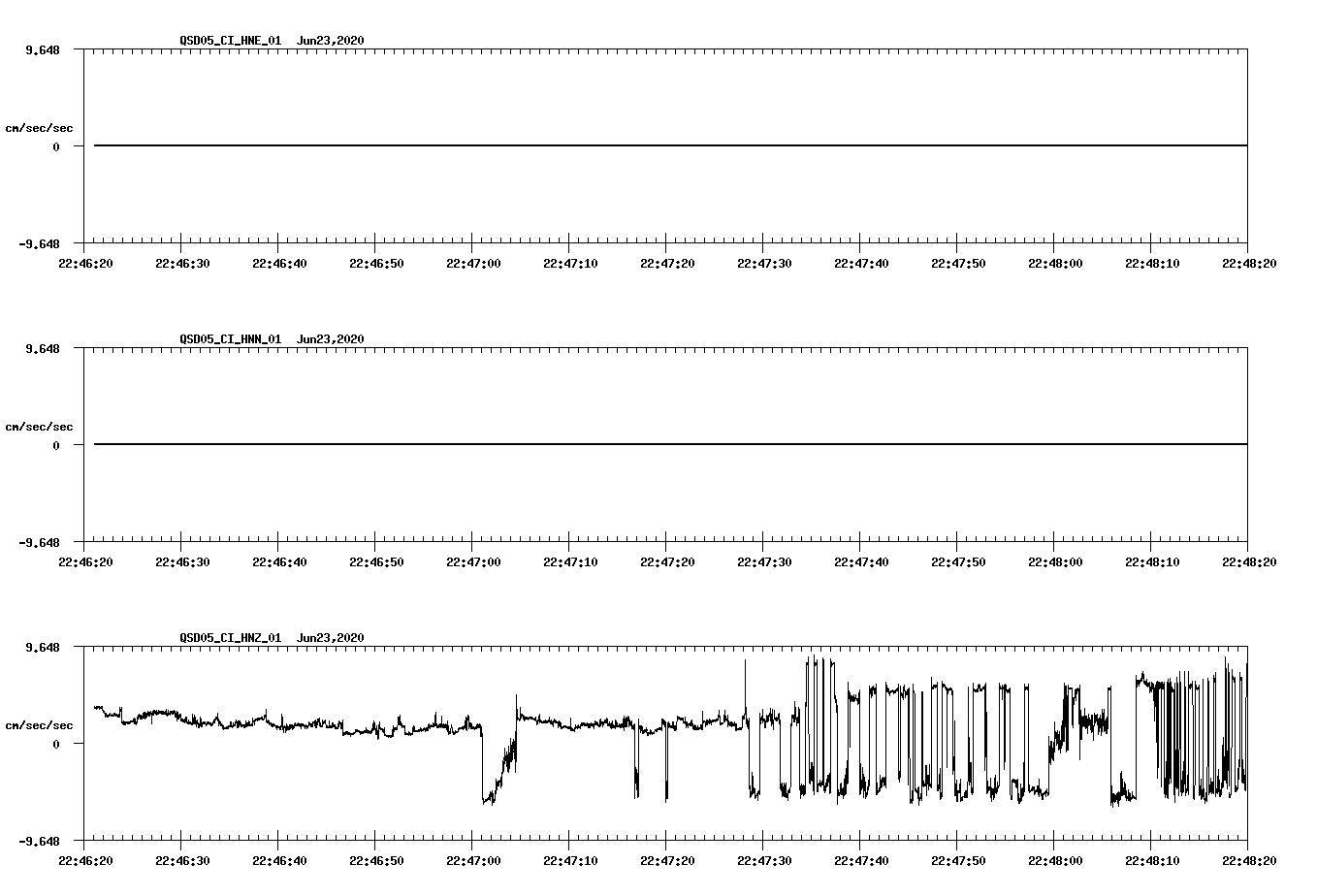Screen dimensions: 1317x896
Task: Pick the 22:48:00 time mark below HNZ plot
Action: (1054, 860)
